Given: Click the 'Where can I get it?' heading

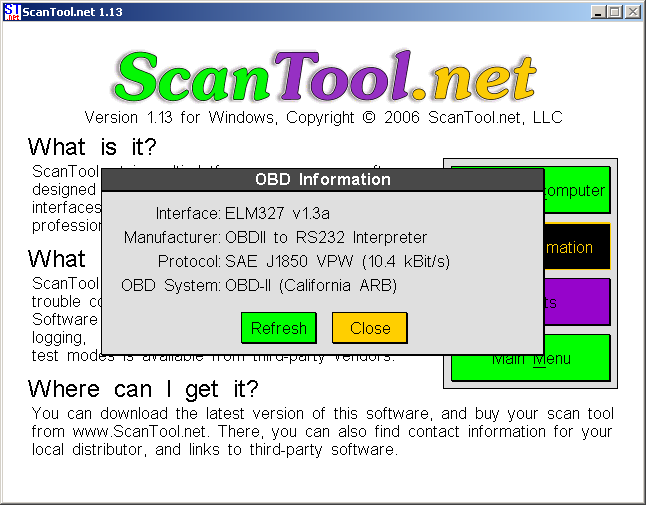Looking at the screenshot, I should coord(143,389).
